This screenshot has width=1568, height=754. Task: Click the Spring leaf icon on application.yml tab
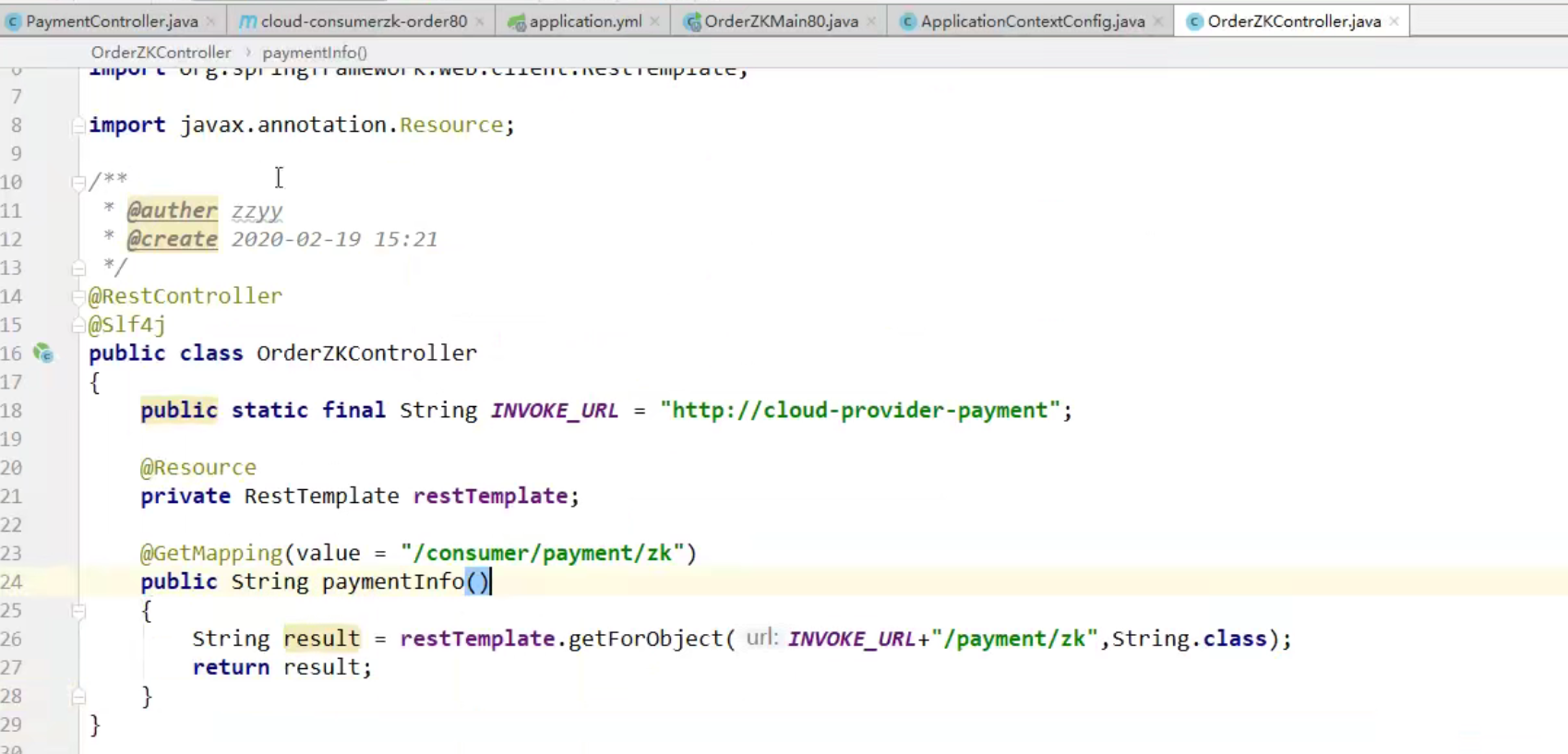pyautogui.click(x=517, y=21)
